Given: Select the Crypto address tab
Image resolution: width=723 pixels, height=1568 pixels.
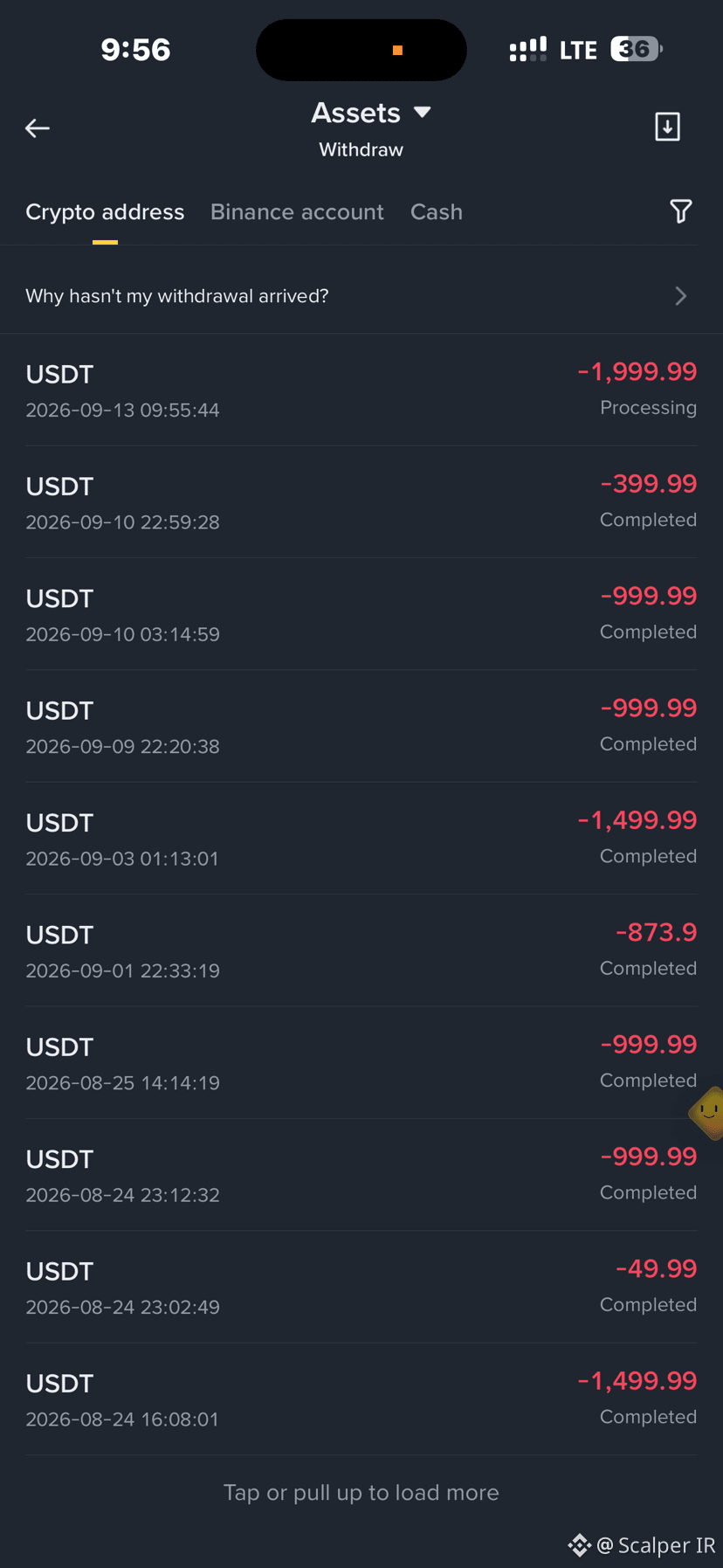Looking at the screenshot, I should pyautogui.click(x=105, y=212).
